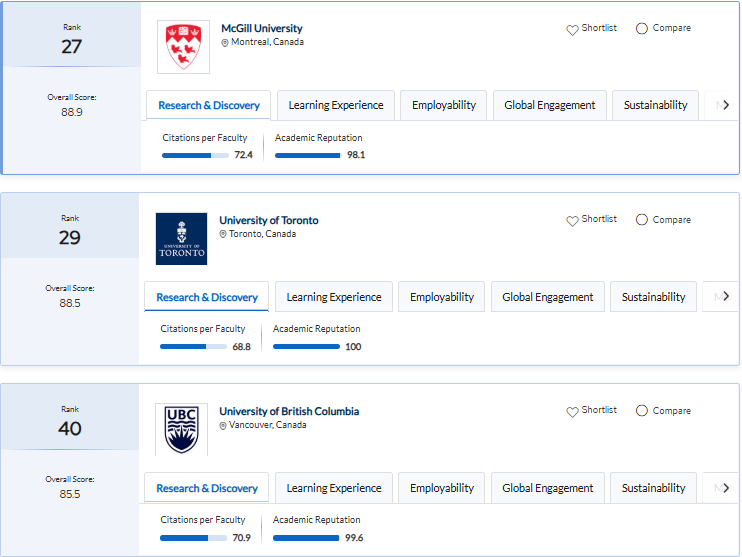Image resolution: width=742 pixels, height=557 pixels.
Task: Select Compare for University of British Columbia
Action: point(642,411)
